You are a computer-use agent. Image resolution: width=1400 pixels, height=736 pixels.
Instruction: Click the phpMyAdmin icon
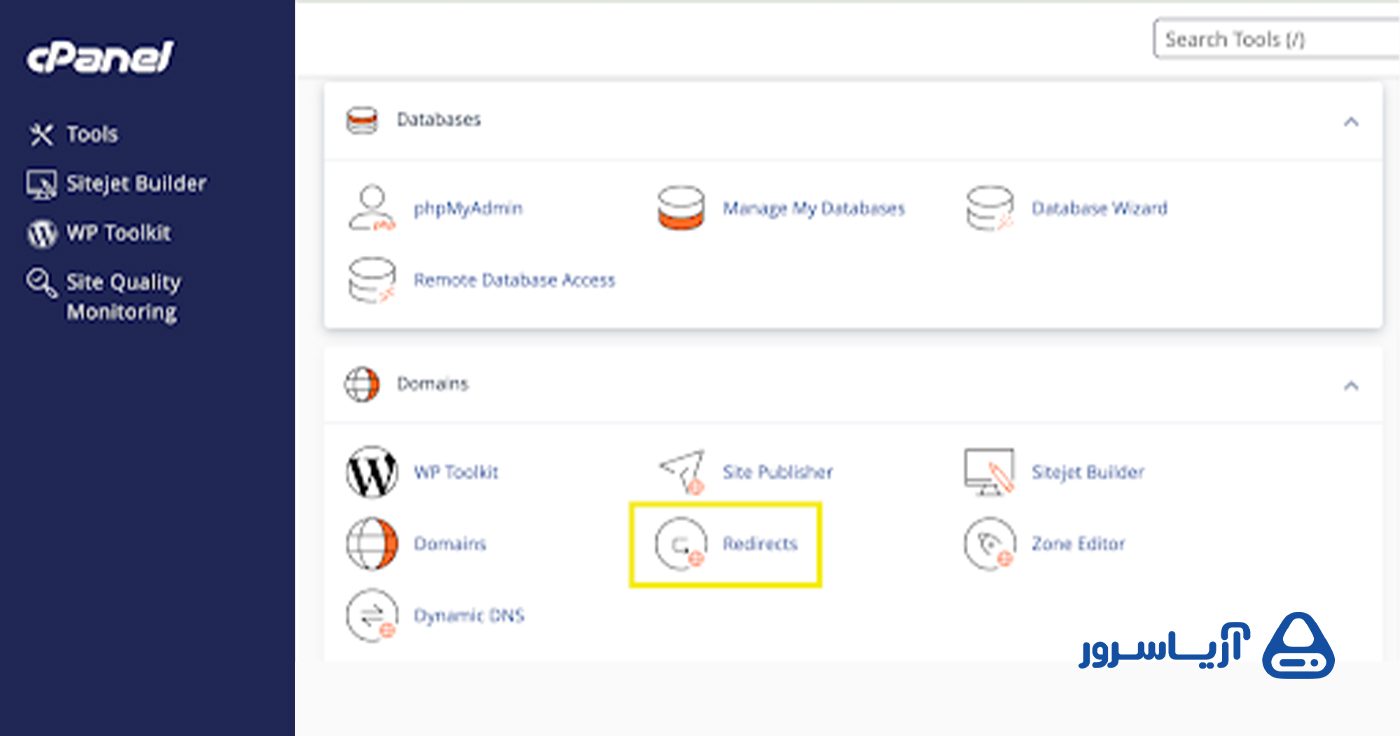click(x=372, y=208)
